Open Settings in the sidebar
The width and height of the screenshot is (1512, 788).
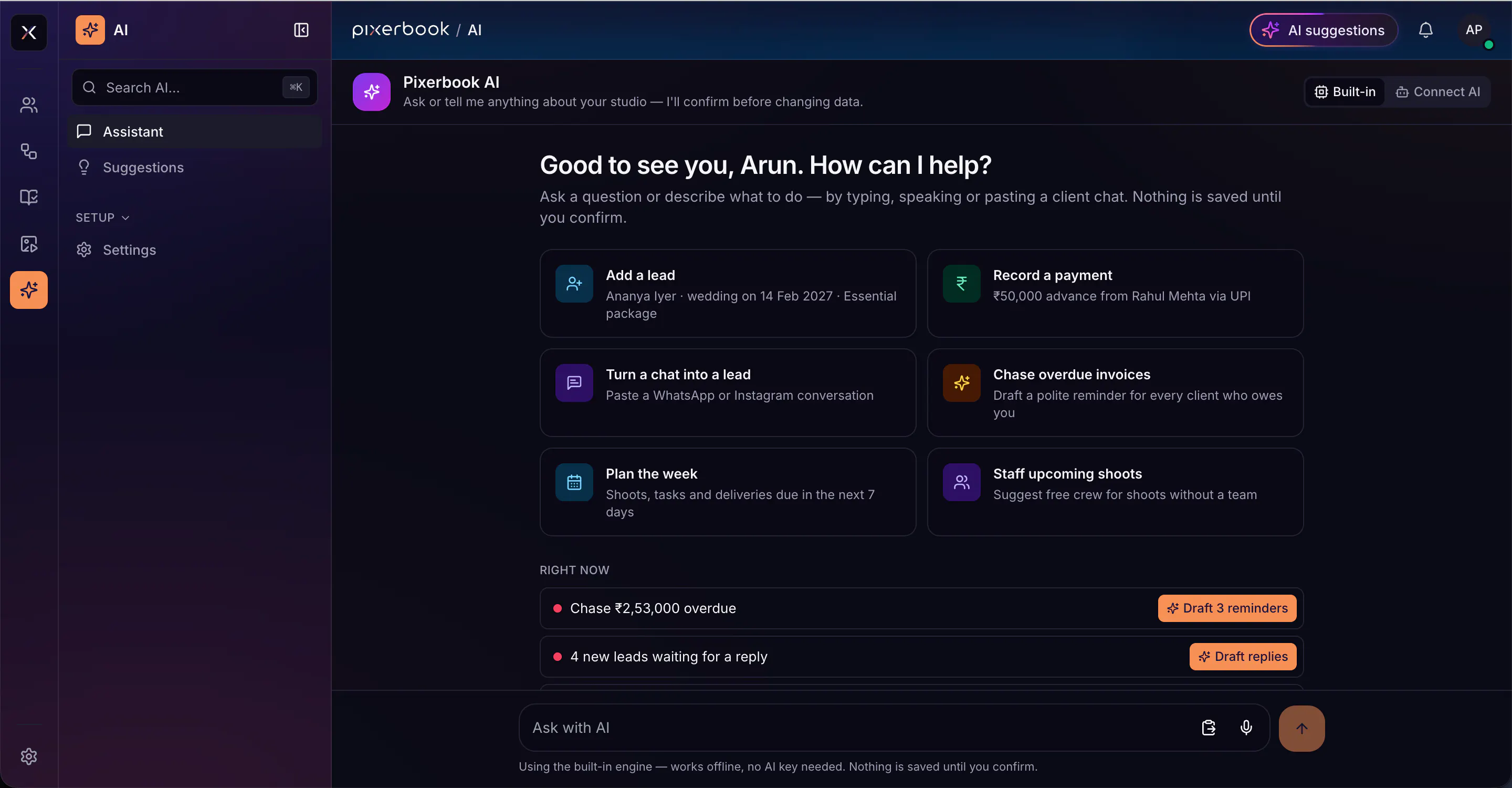coord(195,250)
